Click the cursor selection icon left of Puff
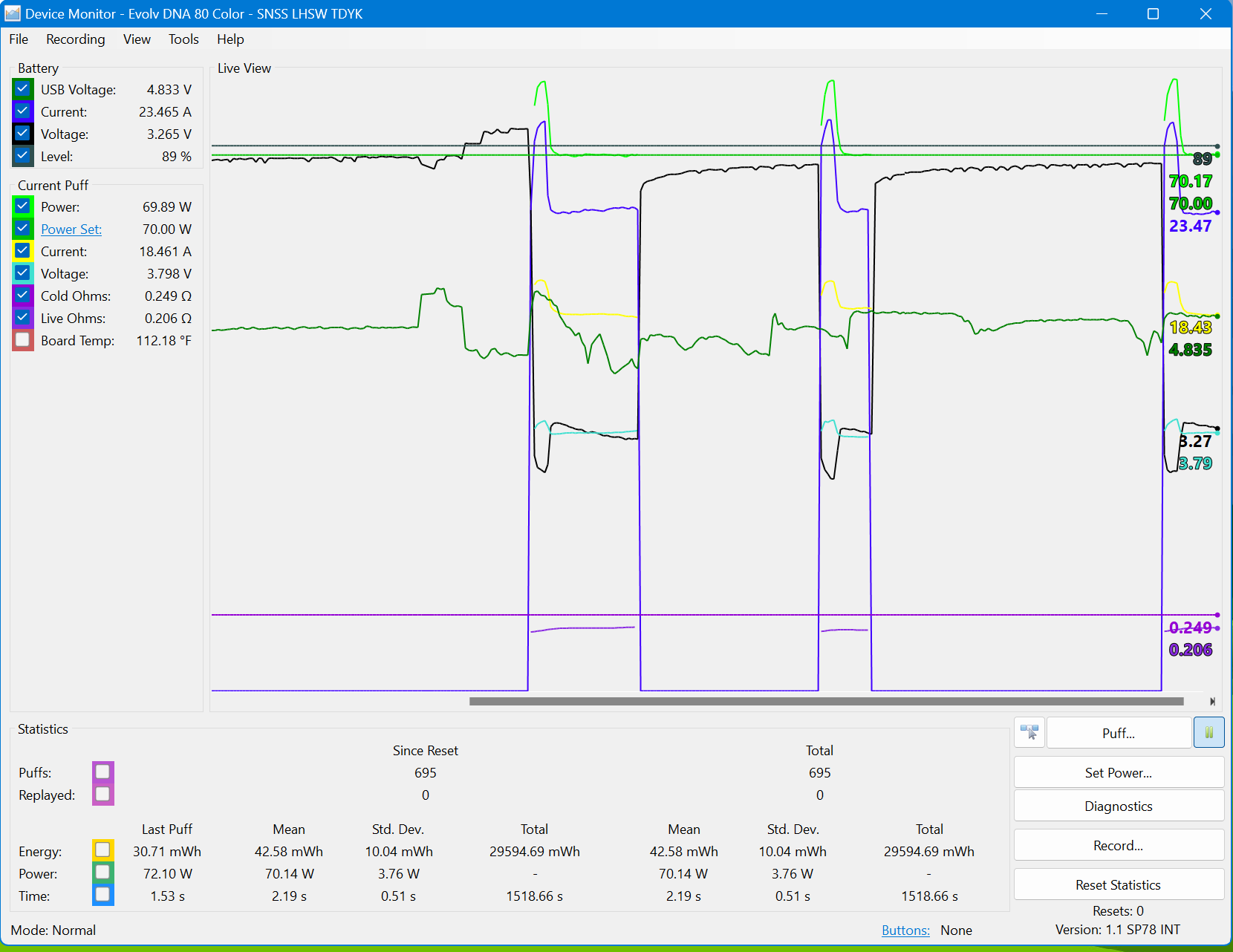The image size is (1233, 952). click(x=1029, y=733)
